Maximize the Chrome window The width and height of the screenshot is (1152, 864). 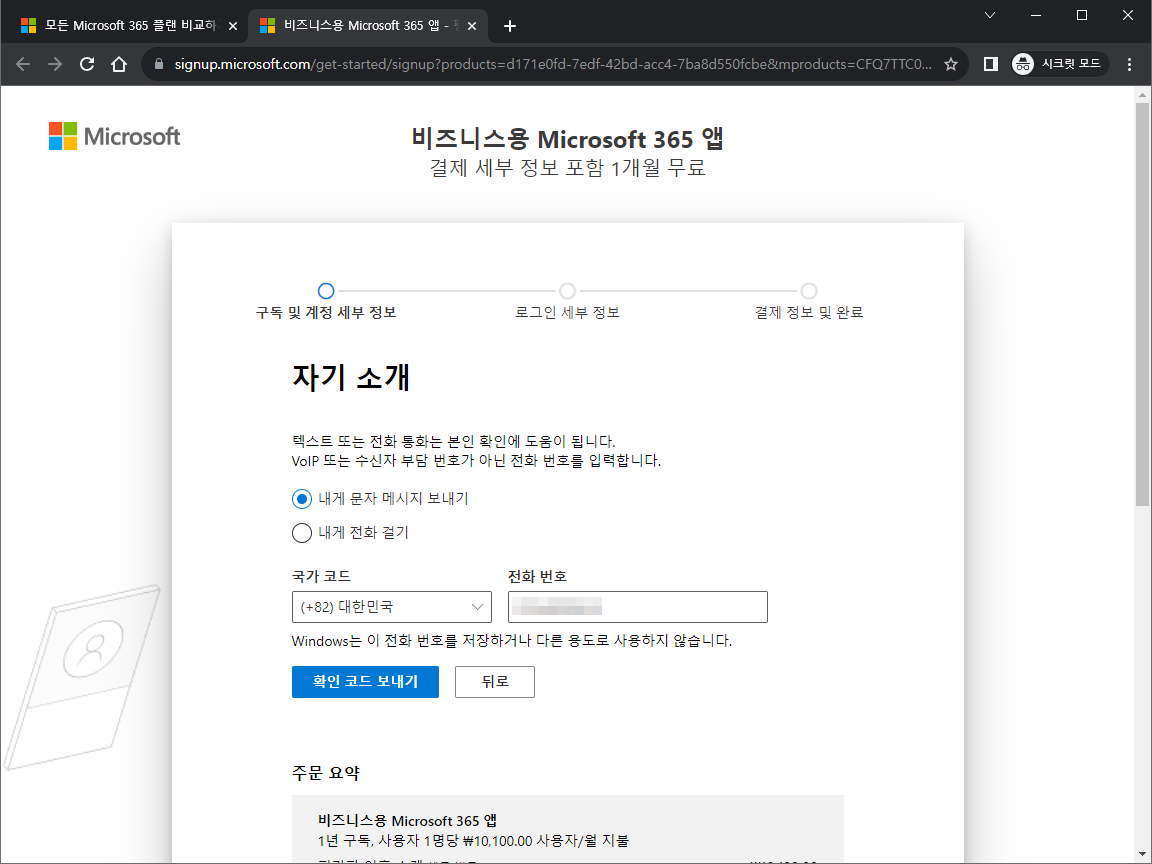coord(1081,15)
